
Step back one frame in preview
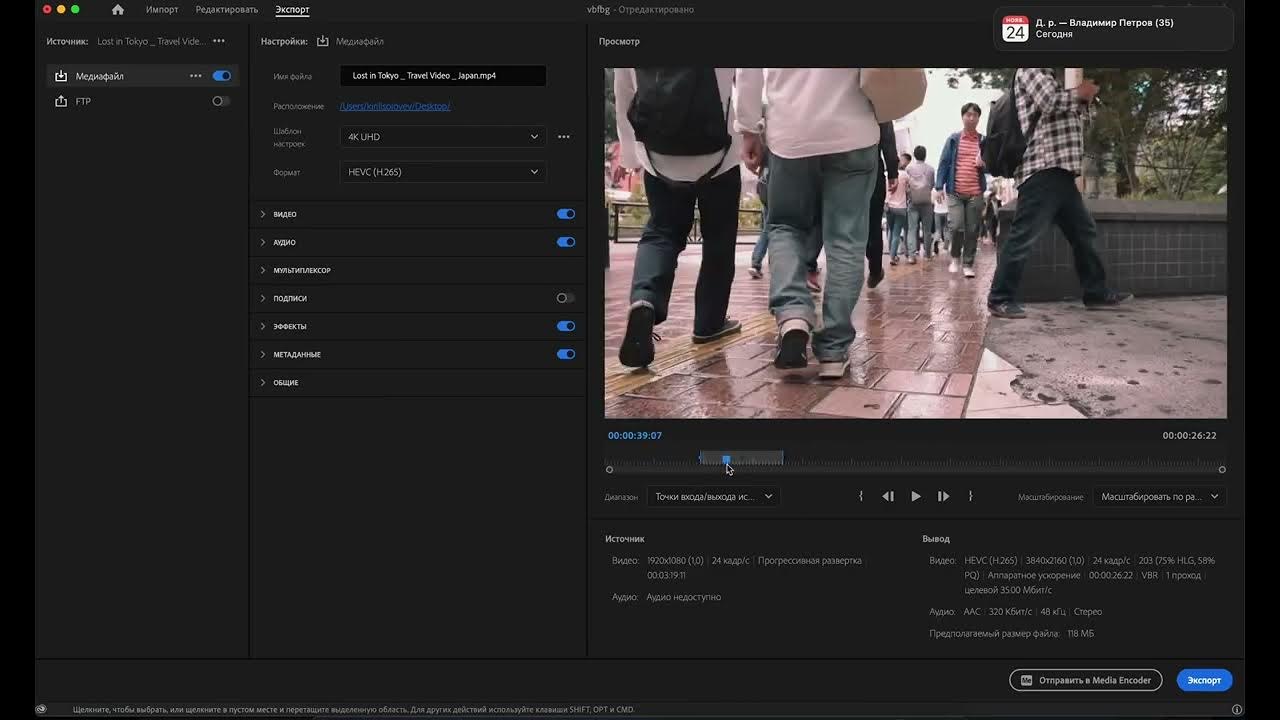coord(888,497)
